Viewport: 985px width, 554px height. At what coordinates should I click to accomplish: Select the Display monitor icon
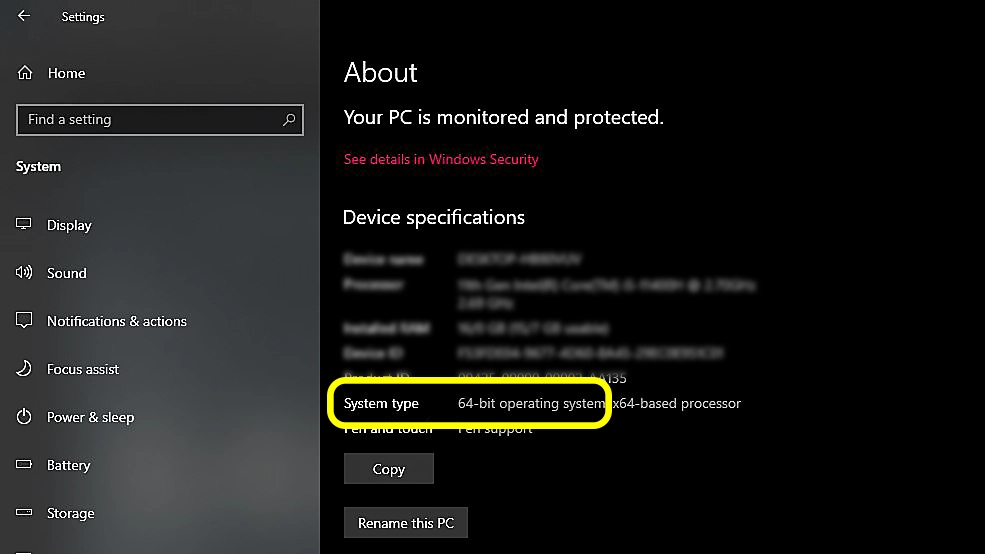pyautogui.click(x=24, y=224)
